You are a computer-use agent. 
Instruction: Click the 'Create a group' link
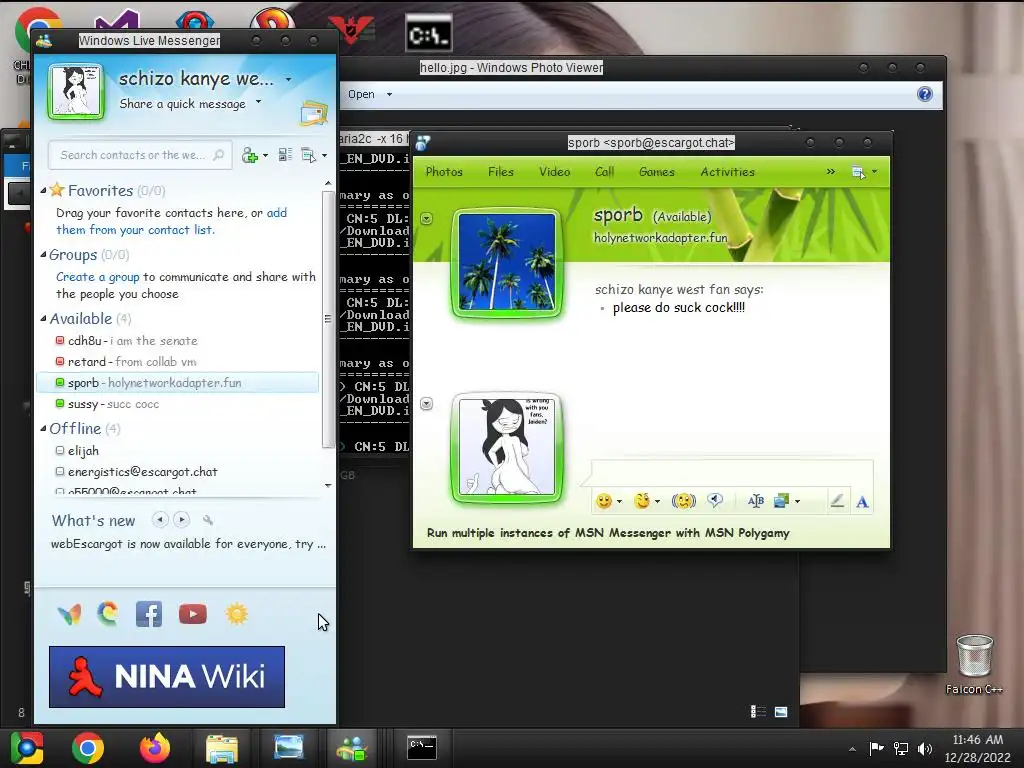[x=97, y=277]
